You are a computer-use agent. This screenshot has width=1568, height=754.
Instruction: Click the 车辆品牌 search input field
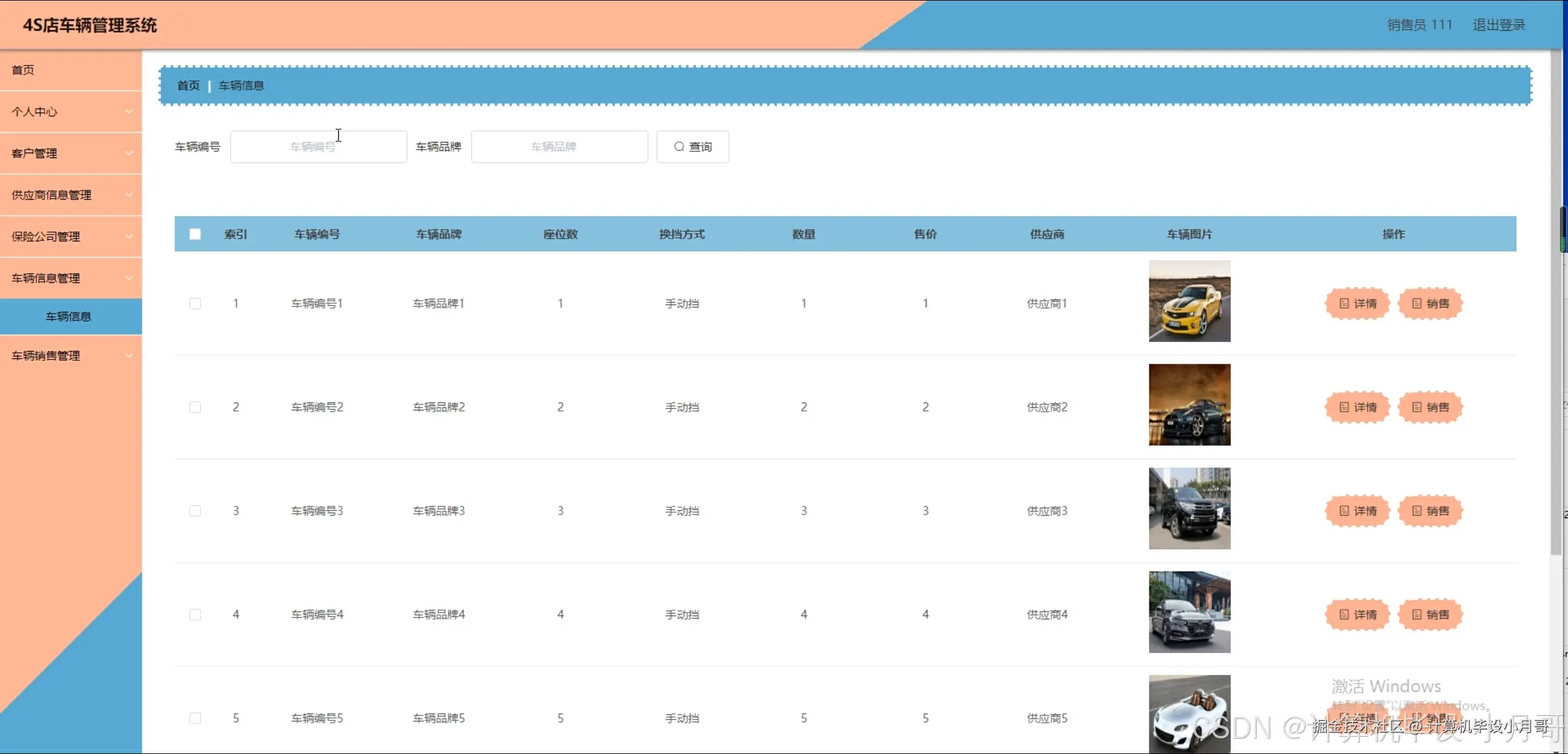[x=559, y=147]
